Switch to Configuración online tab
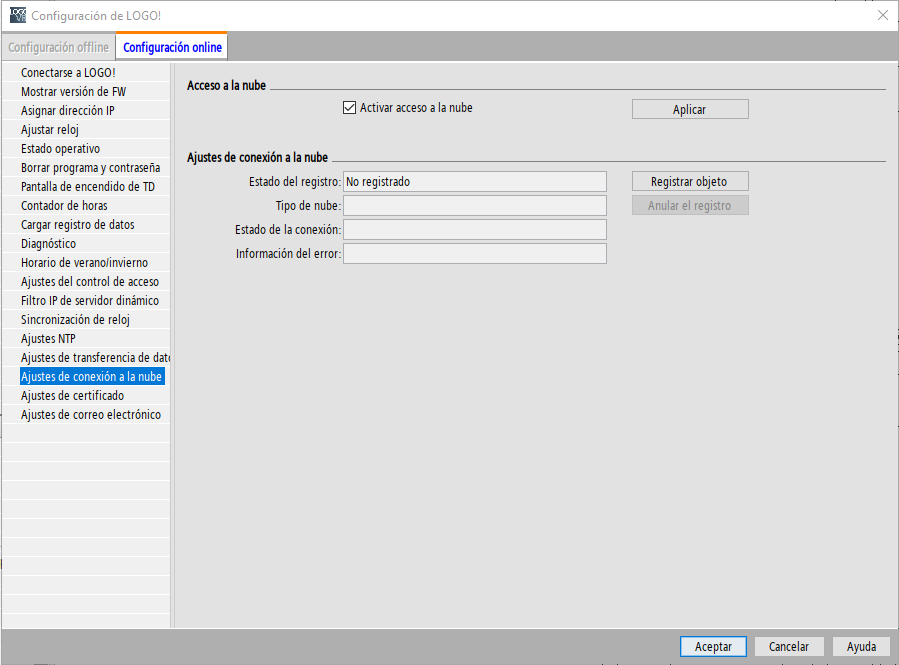899x665 pixels. (172, 47)
